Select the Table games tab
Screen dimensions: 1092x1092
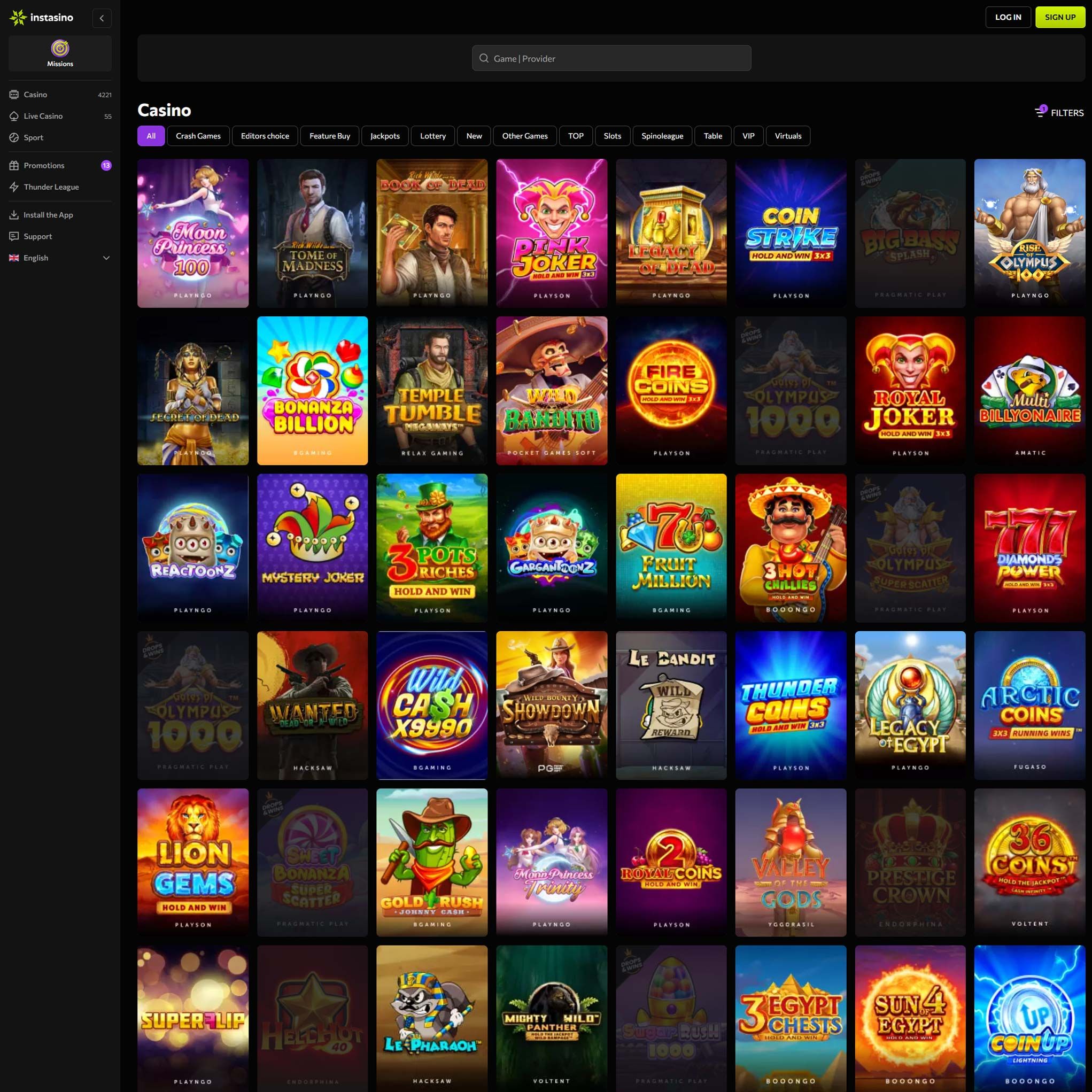pos(712,136)
